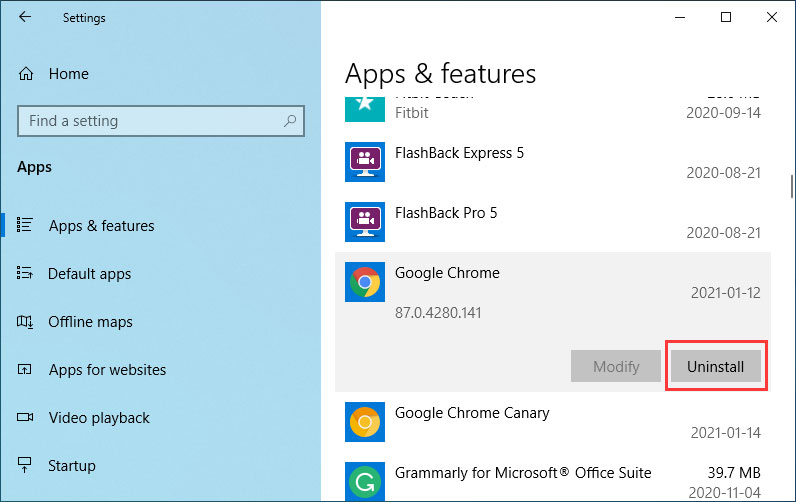
Task: Open the Home icon in sidebar
Action: pyautogui.click(x=26, y=74)
